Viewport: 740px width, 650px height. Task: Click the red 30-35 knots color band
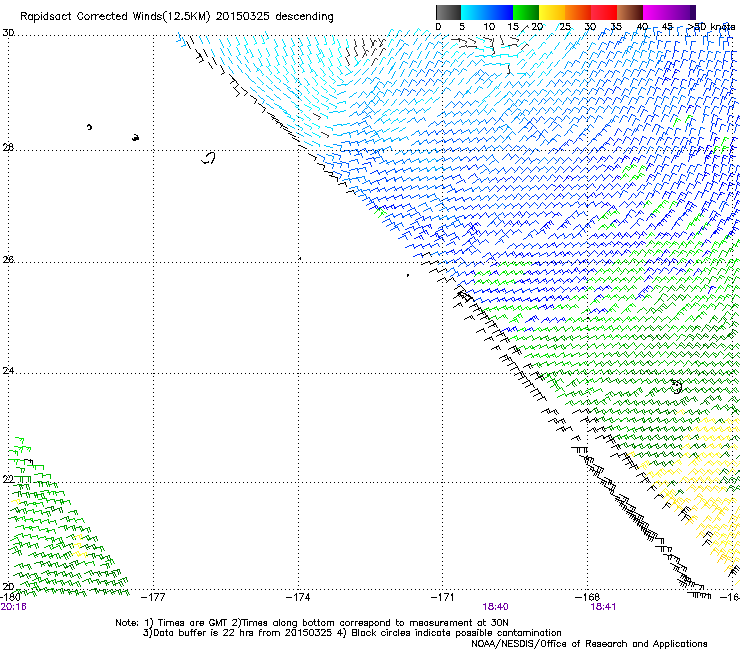[x=604, y=12]
